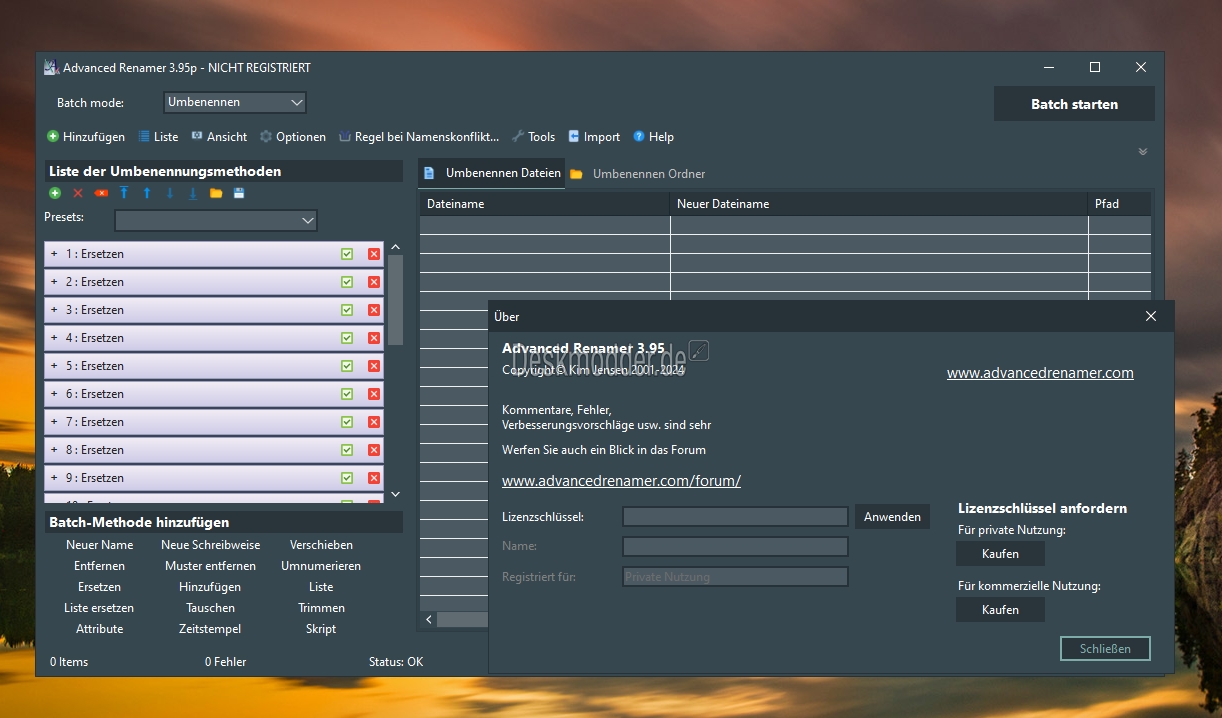
Task: Expand method 1 : Ersetzen with plus sign
Action: pyautogui.click(x=54, y=254)
